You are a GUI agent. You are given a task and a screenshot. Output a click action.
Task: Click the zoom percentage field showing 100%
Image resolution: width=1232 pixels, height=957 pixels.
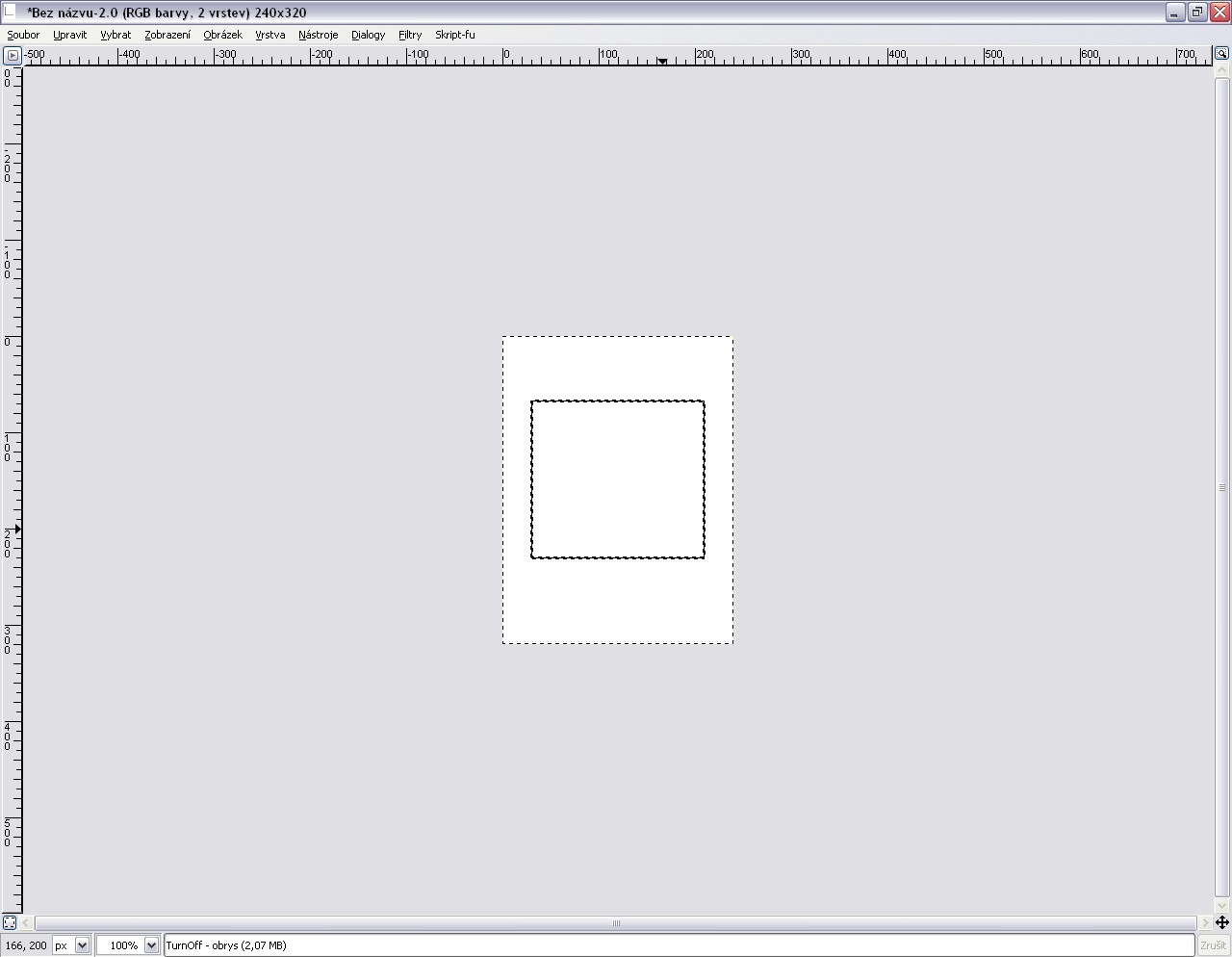(x=120, y=945)
